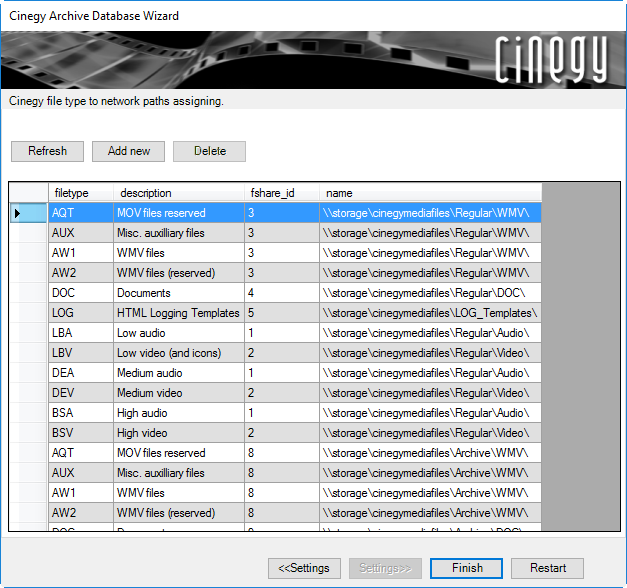Restart the database wizard
This screenshot has height=588, width=627.
click(547, 568)
